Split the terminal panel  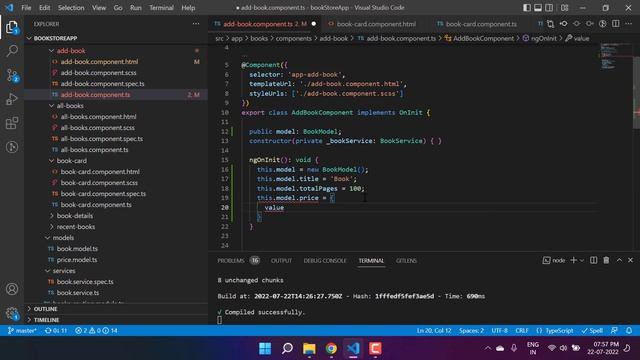pyautogui.click(x=593, y=260)
